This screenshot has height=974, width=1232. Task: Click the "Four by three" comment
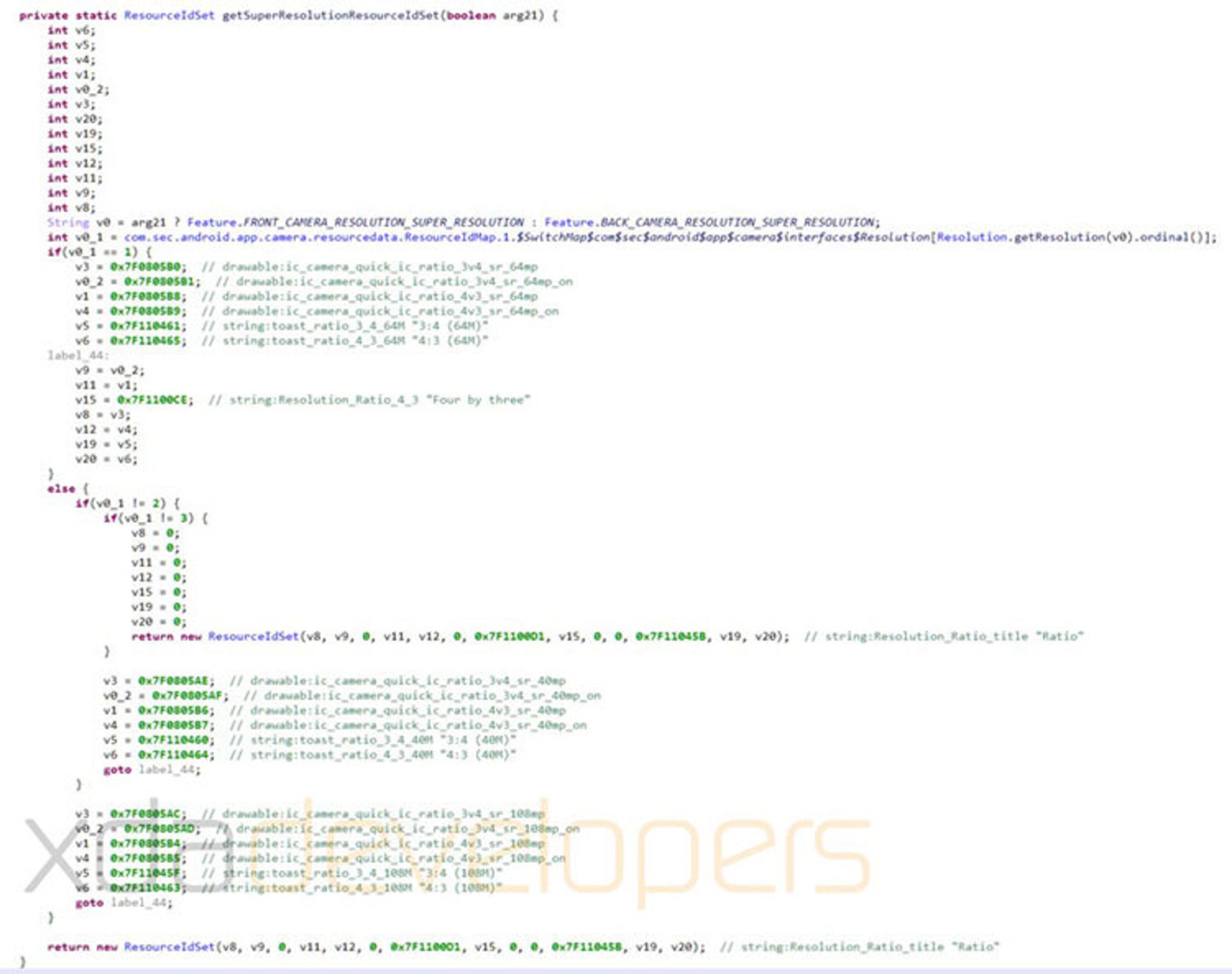click(478, 400)
